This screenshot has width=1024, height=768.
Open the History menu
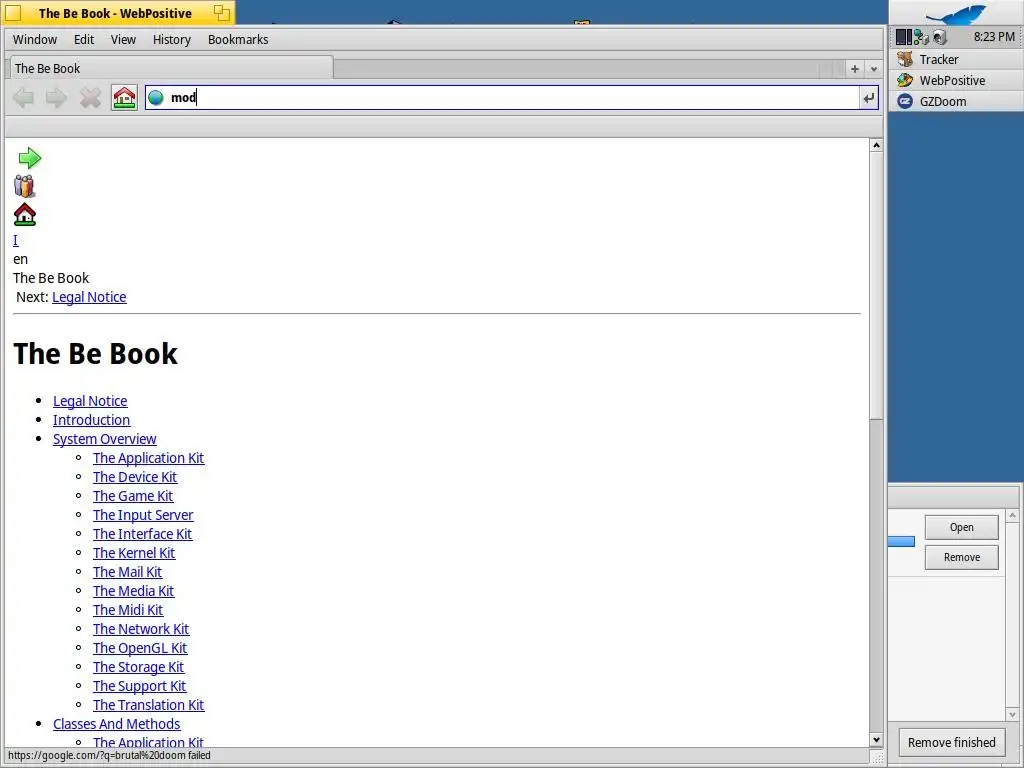tap(172, 40)
